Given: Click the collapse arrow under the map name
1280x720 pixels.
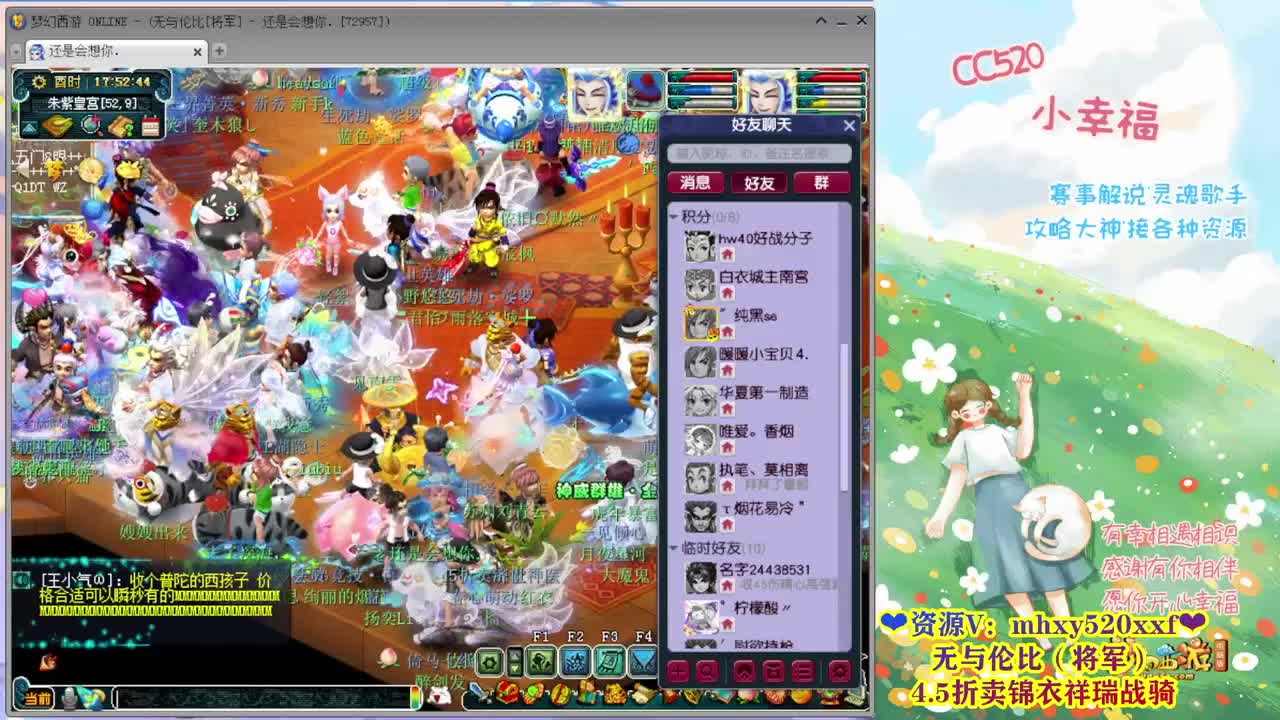Looking at the screenshot, I should pos(29,127).
